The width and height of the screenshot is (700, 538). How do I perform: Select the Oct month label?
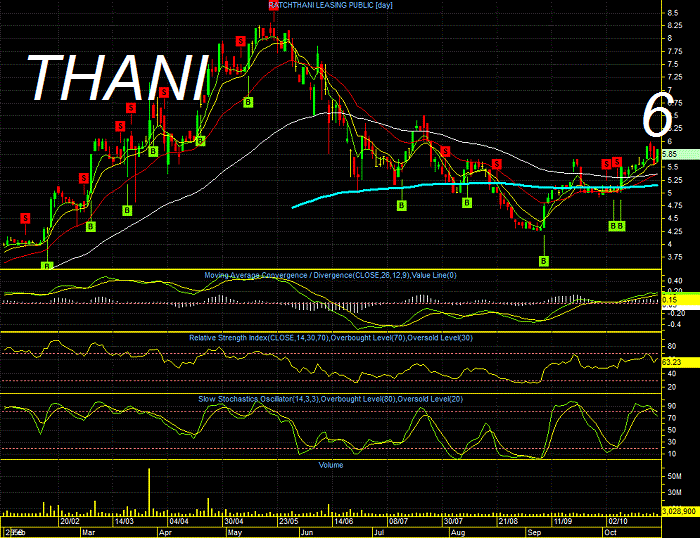tap(610, 533)
